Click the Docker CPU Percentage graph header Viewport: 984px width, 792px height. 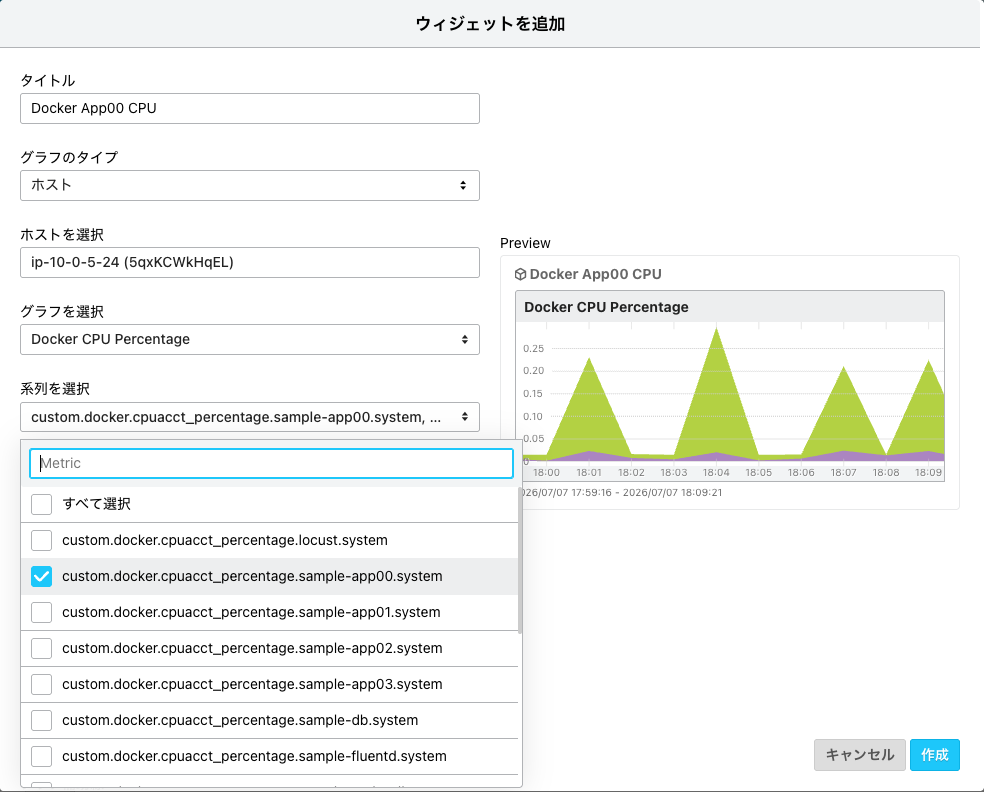click(x=730, y=307)
